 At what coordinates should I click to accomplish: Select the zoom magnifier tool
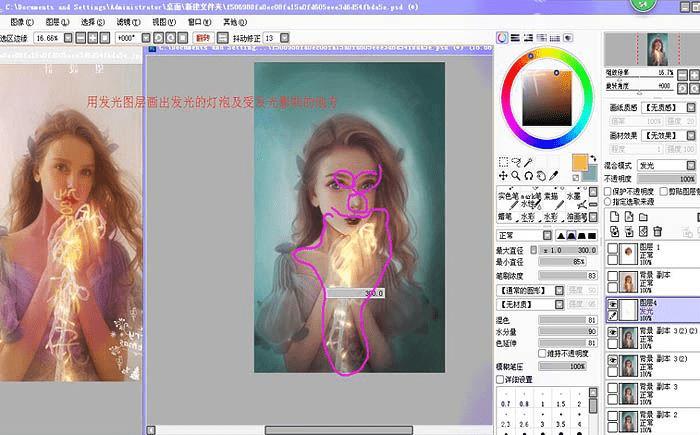(x=516, y=176)
